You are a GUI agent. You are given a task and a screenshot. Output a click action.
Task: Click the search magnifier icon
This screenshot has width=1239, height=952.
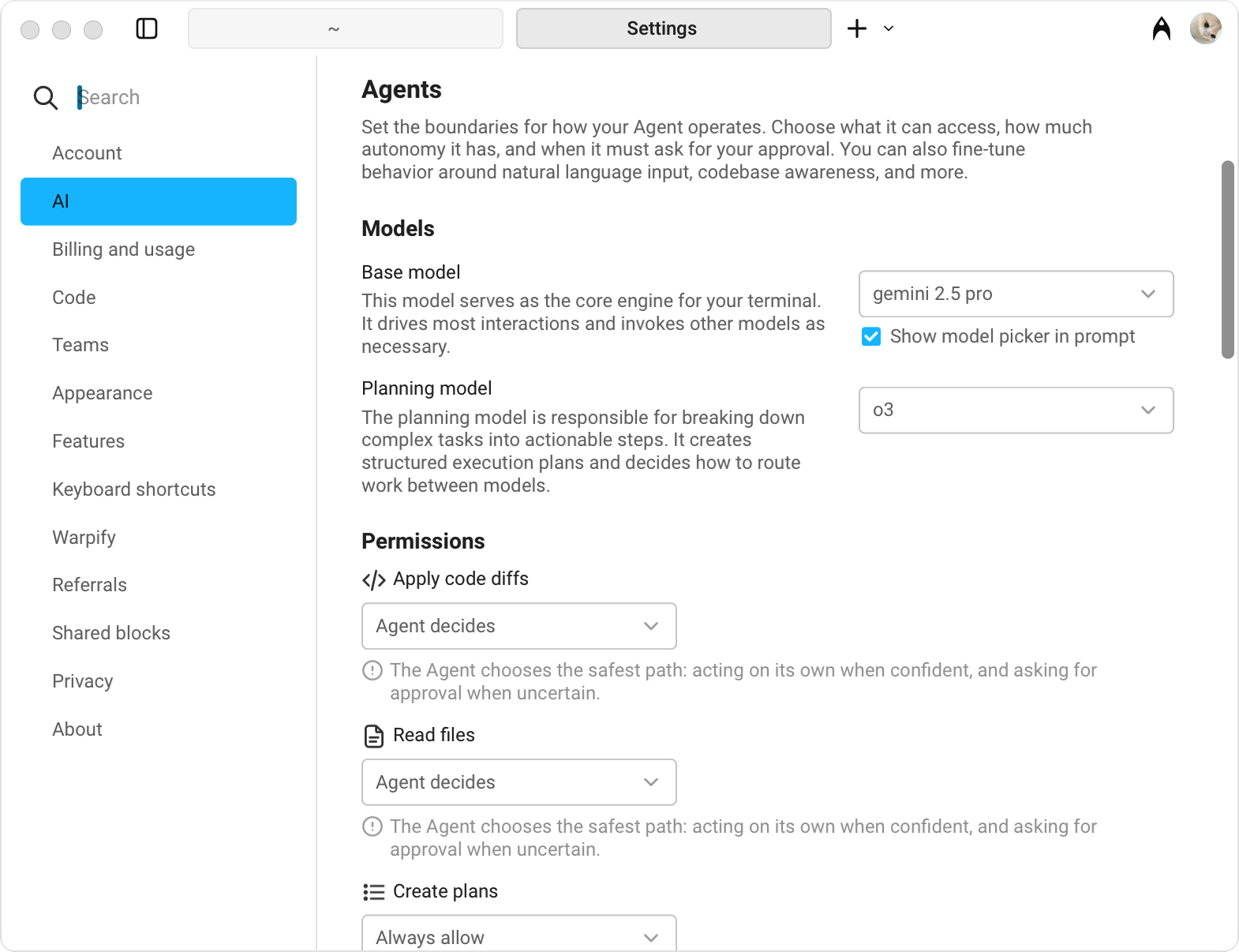coord(46,98)
